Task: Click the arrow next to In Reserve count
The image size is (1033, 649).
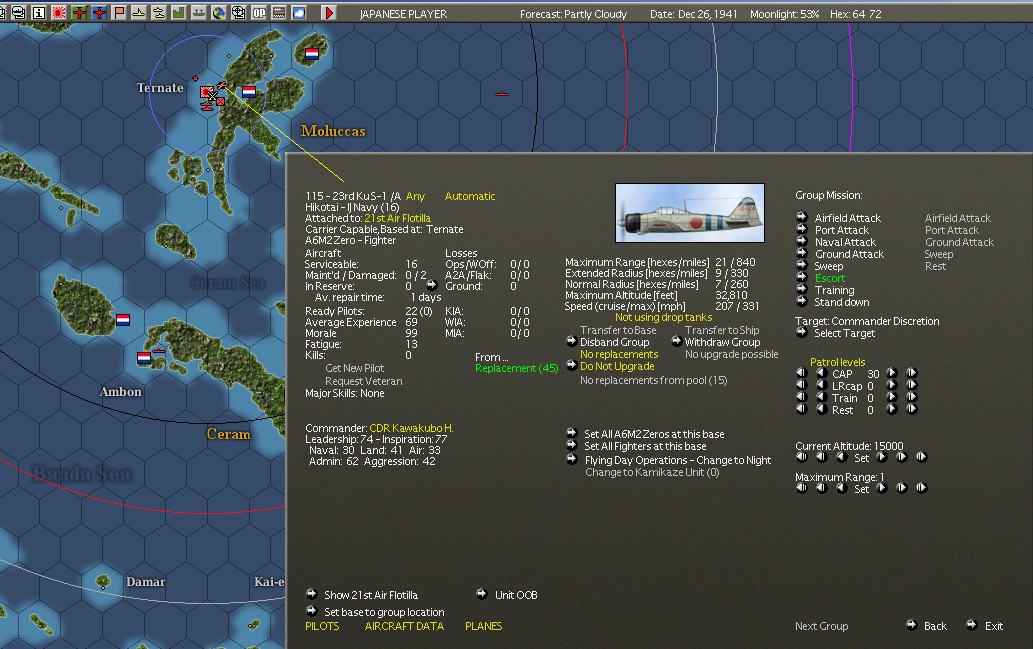Action: [x=432, y=285]
